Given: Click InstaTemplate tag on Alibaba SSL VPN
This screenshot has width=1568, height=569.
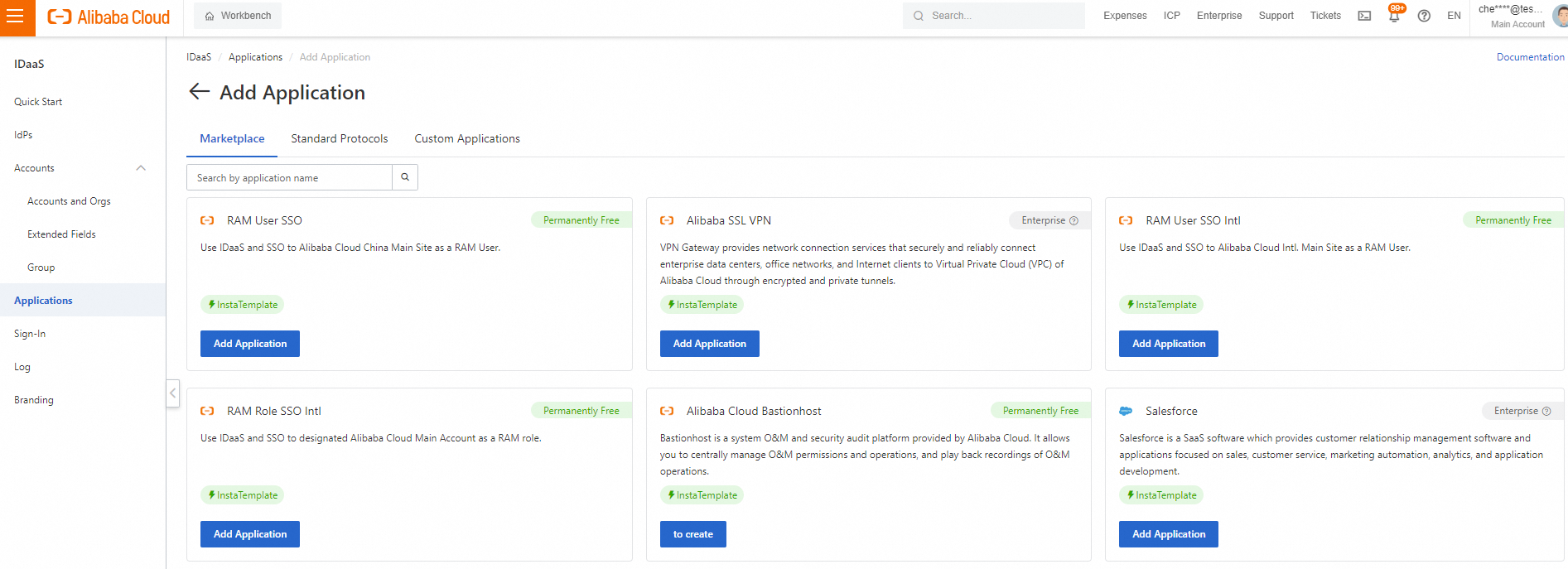Looking at the screenshot, I should (x=702, y=305).
